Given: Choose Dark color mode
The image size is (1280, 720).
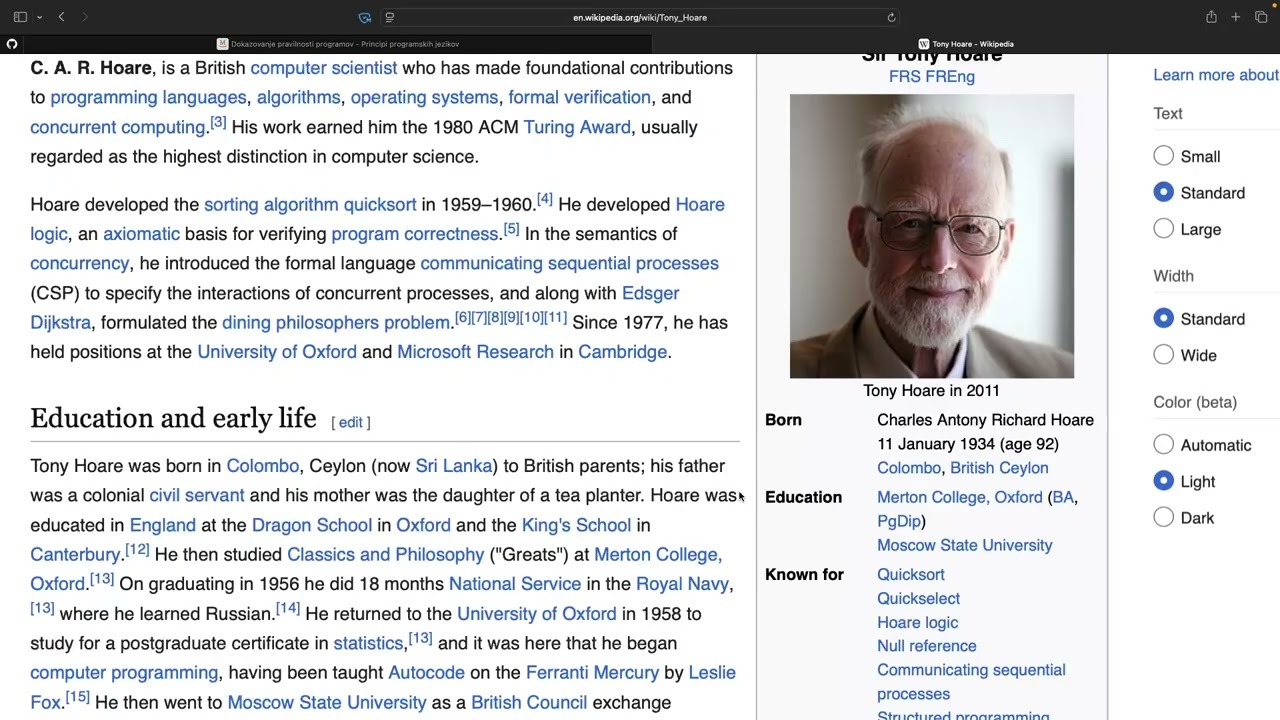Looking at the screenshot, I should click(x=1163, y=518).
